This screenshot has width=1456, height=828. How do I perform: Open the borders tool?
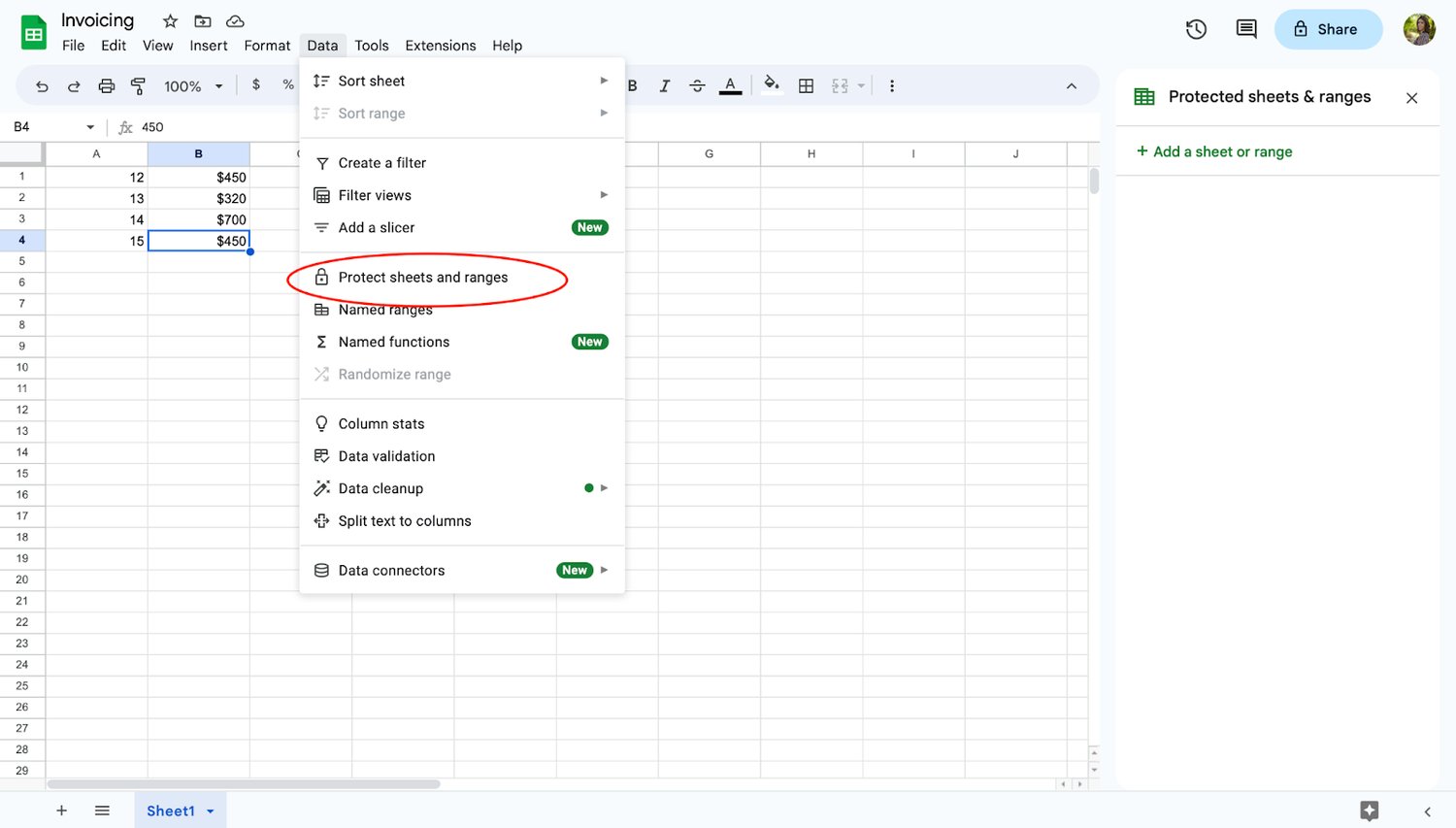click(x=806, y=85)
